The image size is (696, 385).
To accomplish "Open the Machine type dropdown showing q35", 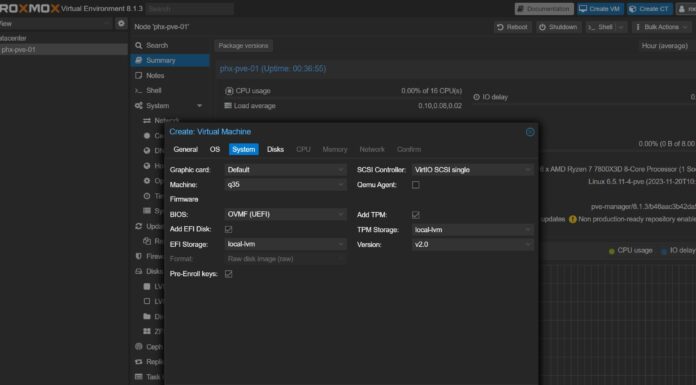I will pos(341,184).
